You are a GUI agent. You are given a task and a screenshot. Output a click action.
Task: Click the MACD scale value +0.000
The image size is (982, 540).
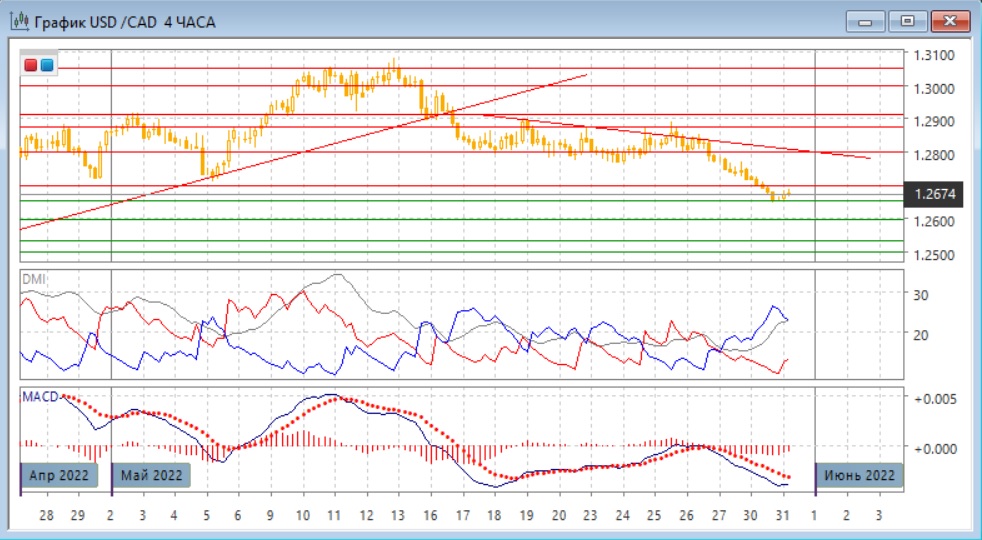tap(935, 449)
